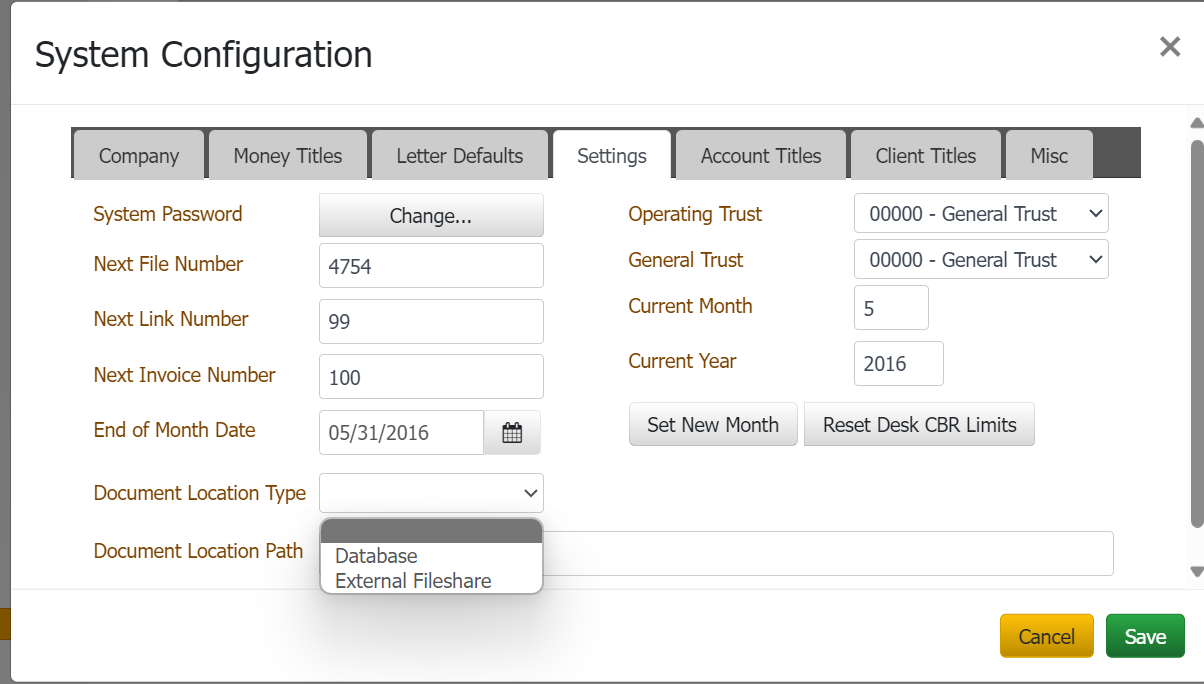Open the Money Titles tab

(x=288, y=156)
